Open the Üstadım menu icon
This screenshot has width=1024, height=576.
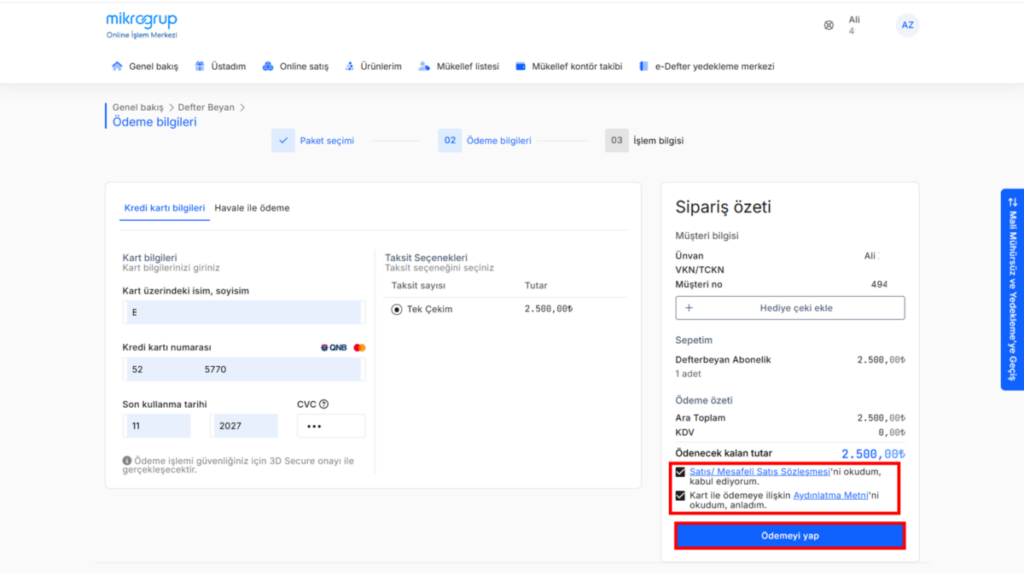tap(200, 66)
